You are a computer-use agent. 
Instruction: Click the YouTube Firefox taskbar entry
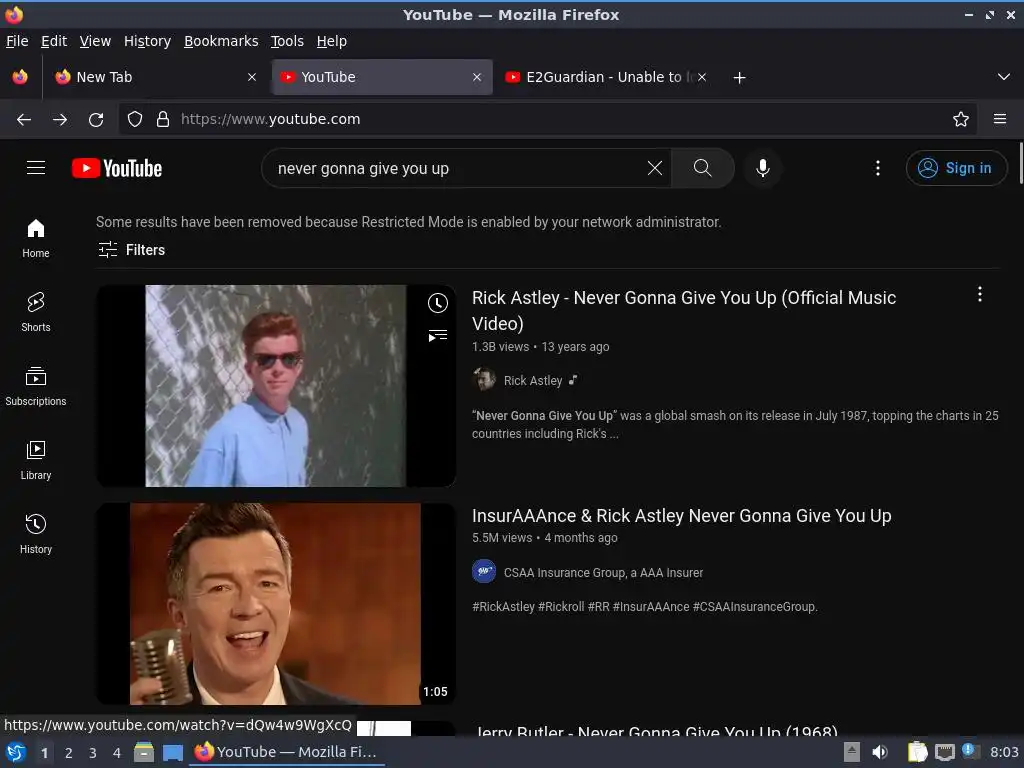click(287, 752)
